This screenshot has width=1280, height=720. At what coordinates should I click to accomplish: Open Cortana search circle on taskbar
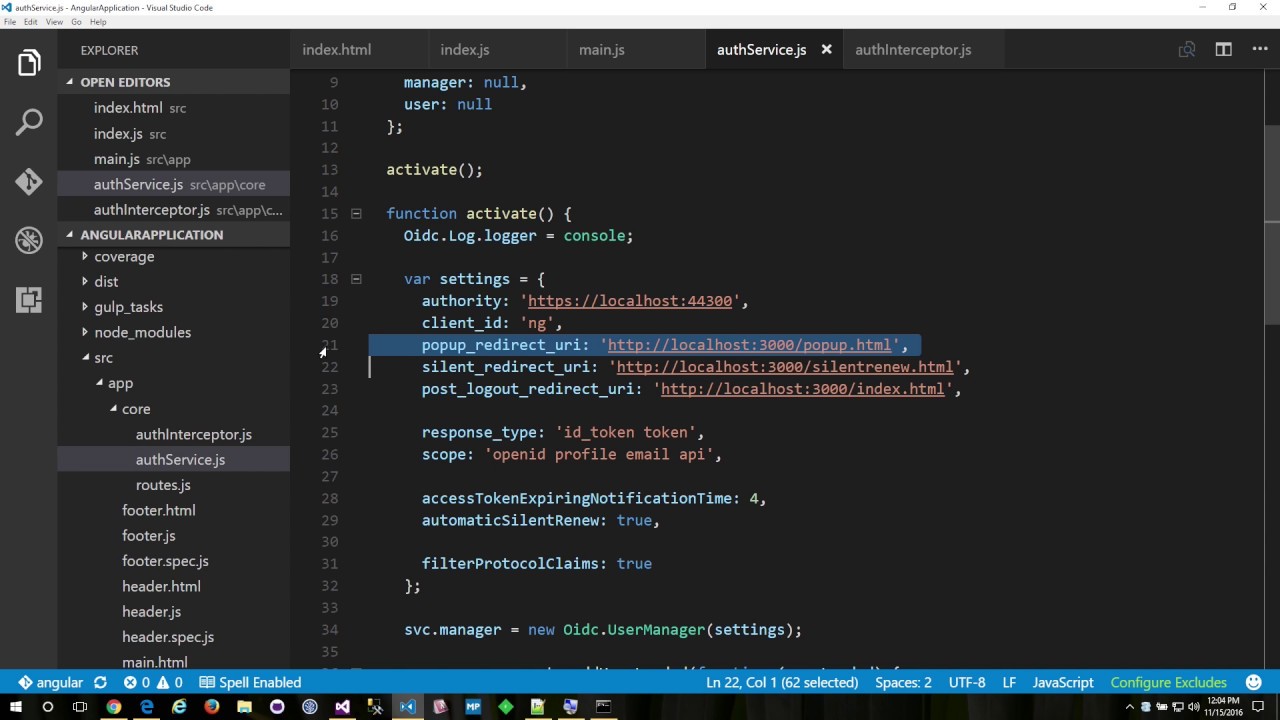[x=47, y=707]
